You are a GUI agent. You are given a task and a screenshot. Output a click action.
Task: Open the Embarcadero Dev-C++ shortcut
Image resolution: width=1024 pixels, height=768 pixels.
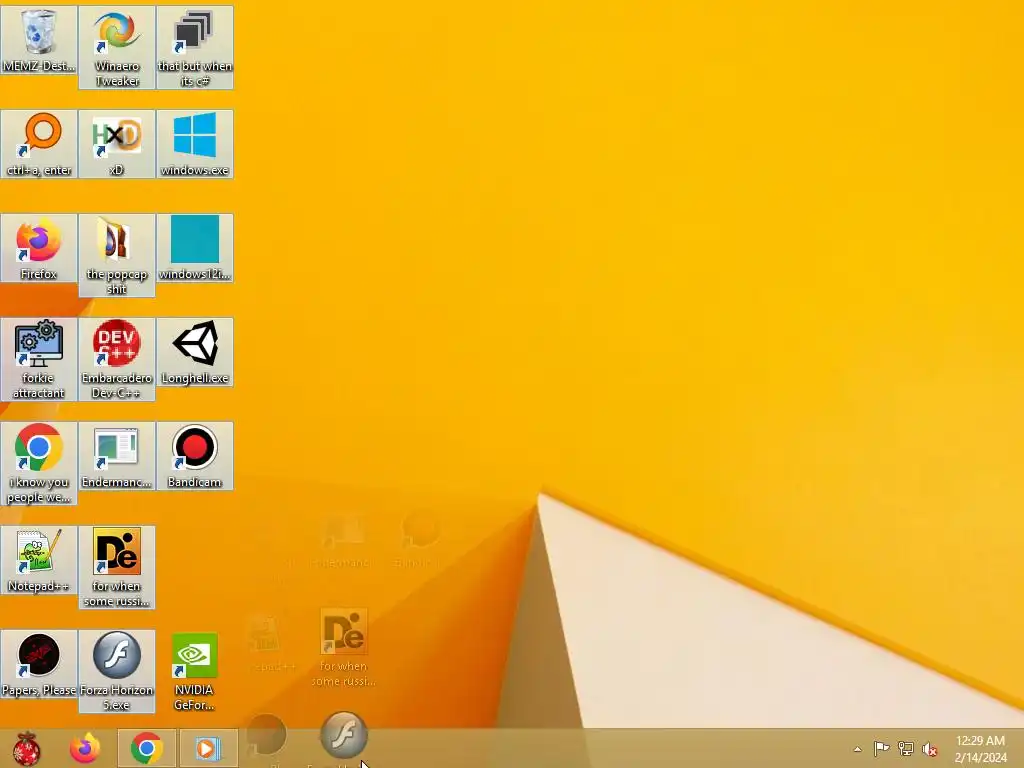pos(117,359)
